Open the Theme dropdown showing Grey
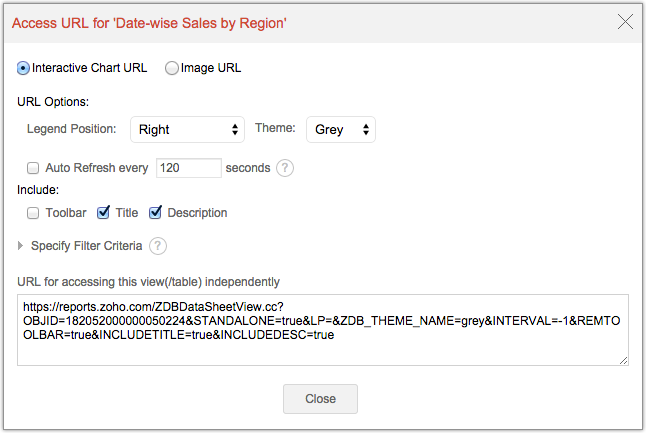Image resolution: width=646 pixels, height=433 pixels. [341, 129]
